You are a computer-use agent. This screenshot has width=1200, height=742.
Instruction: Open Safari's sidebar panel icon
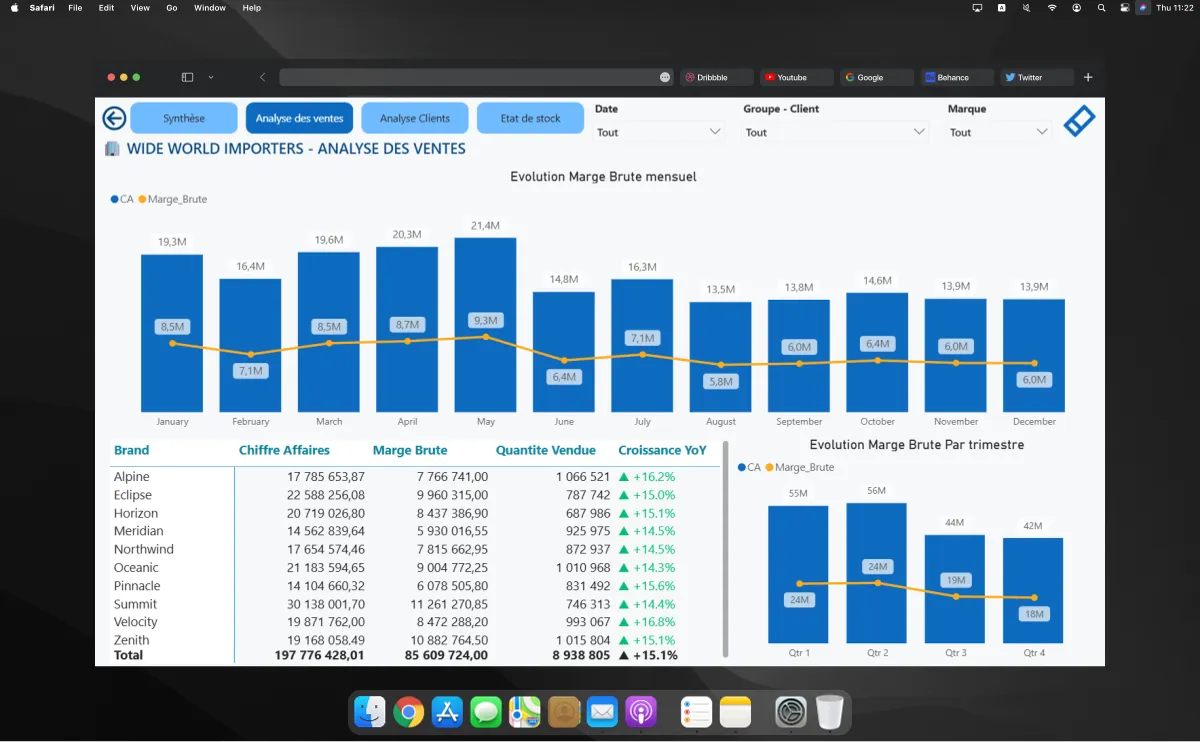pos(187,76)
